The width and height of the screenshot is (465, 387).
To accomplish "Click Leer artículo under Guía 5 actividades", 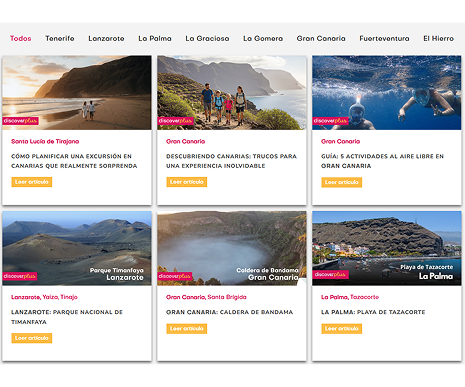I will click(342, 182).
